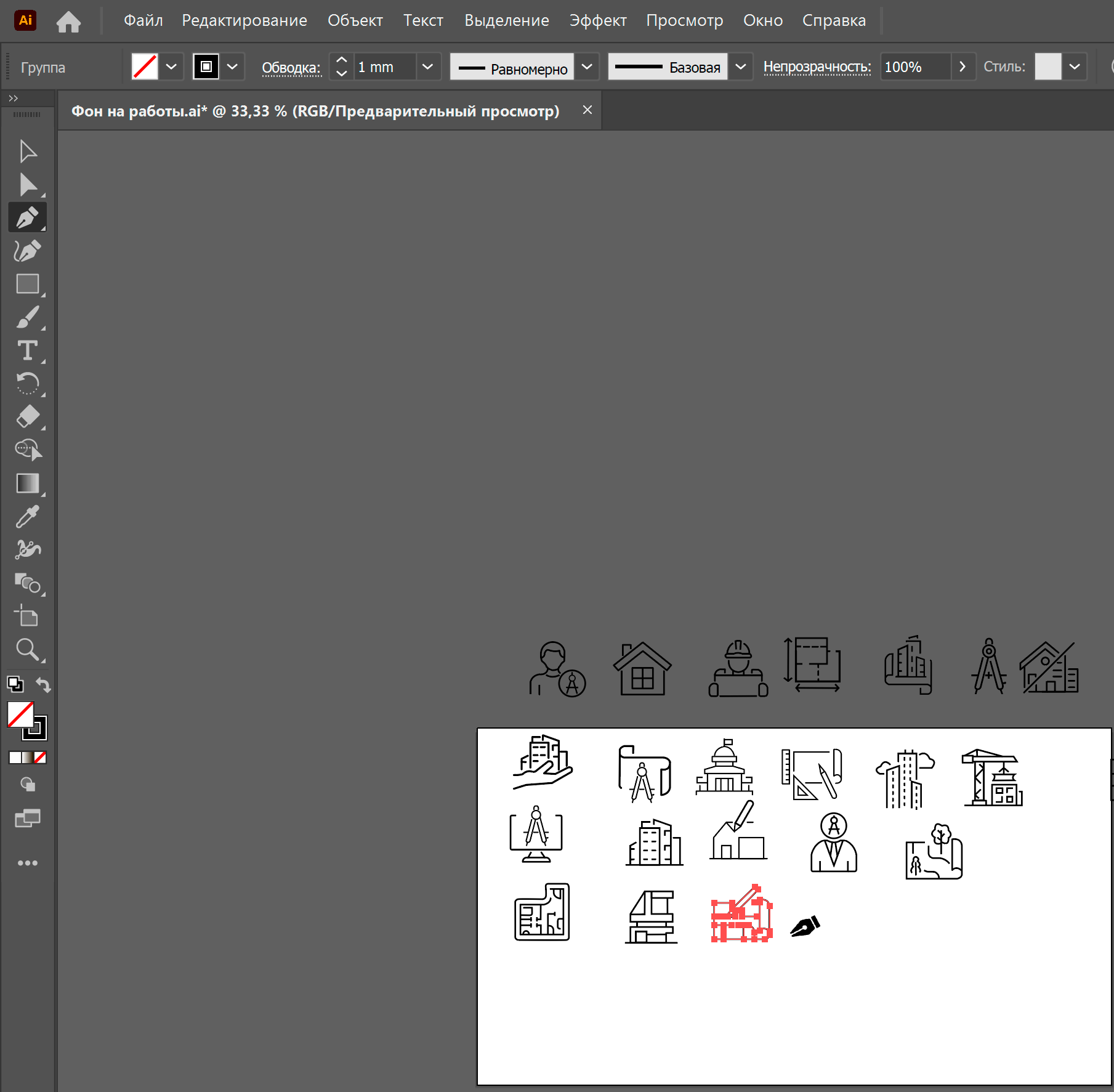Click the stroke weight 1 mm field
The height and width of the screenshot is (1092, 1114).
click(x=384, y=67)
